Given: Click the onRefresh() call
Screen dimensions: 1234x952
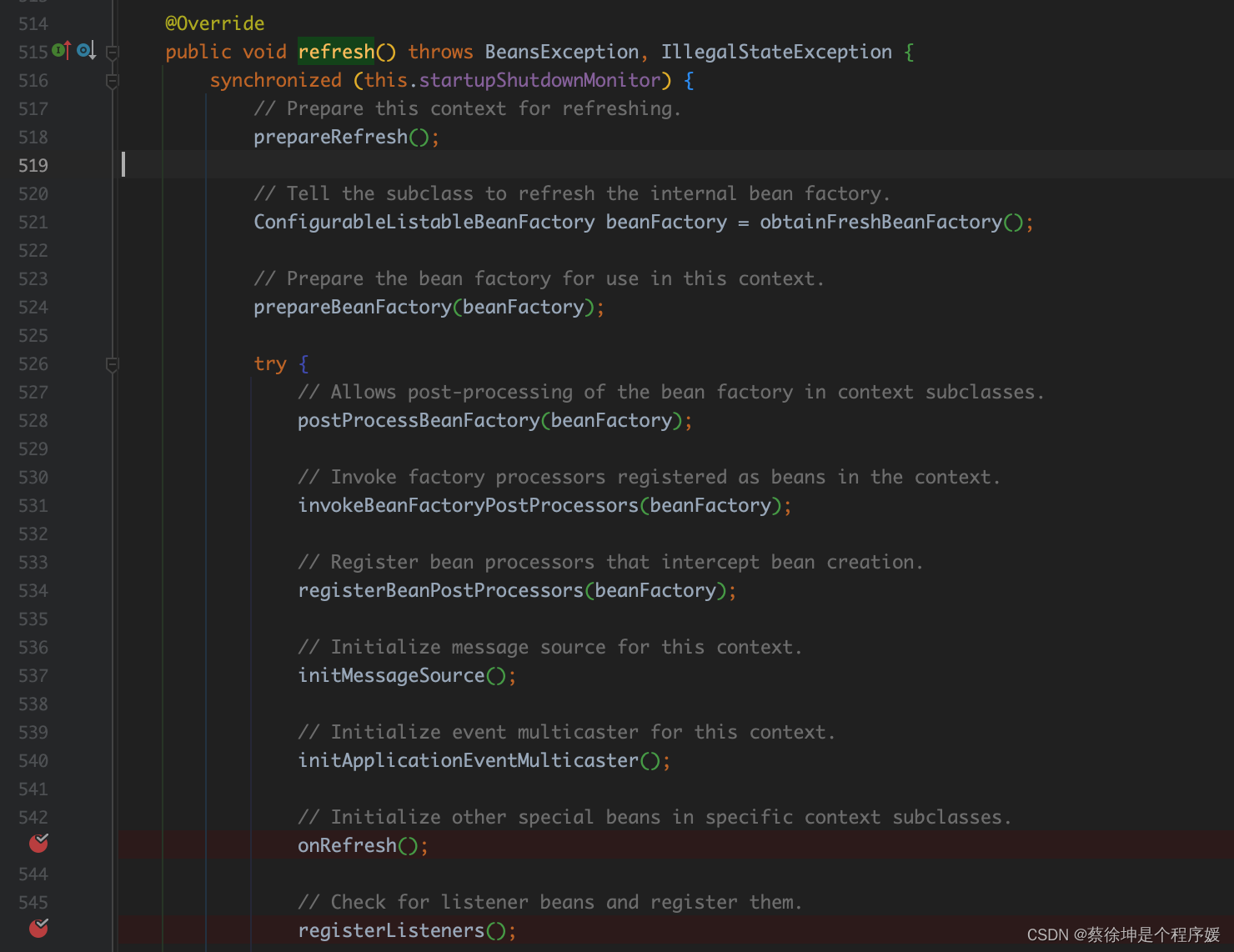Looking at the screenshot, I should 358,845.
